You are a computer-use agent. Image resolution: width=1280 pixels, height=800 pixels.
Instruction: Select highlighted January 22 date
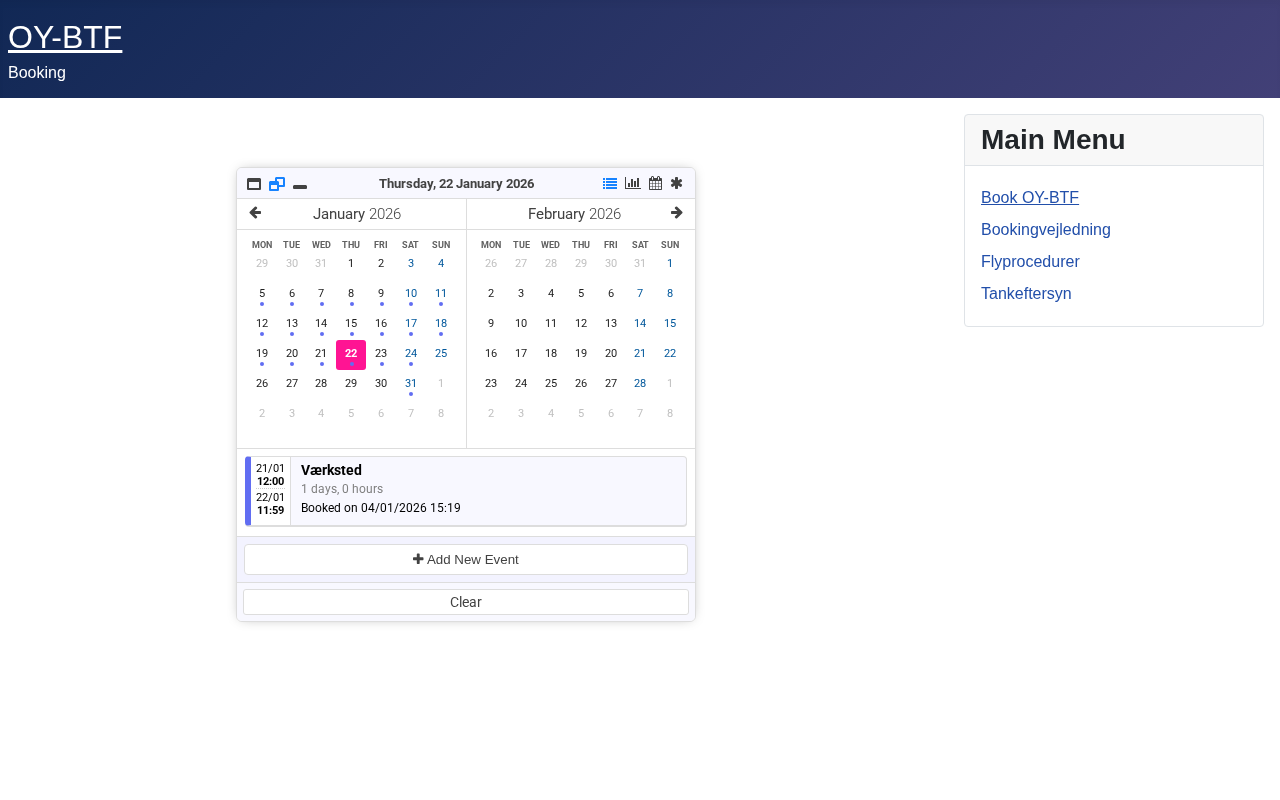pos(351,354)
